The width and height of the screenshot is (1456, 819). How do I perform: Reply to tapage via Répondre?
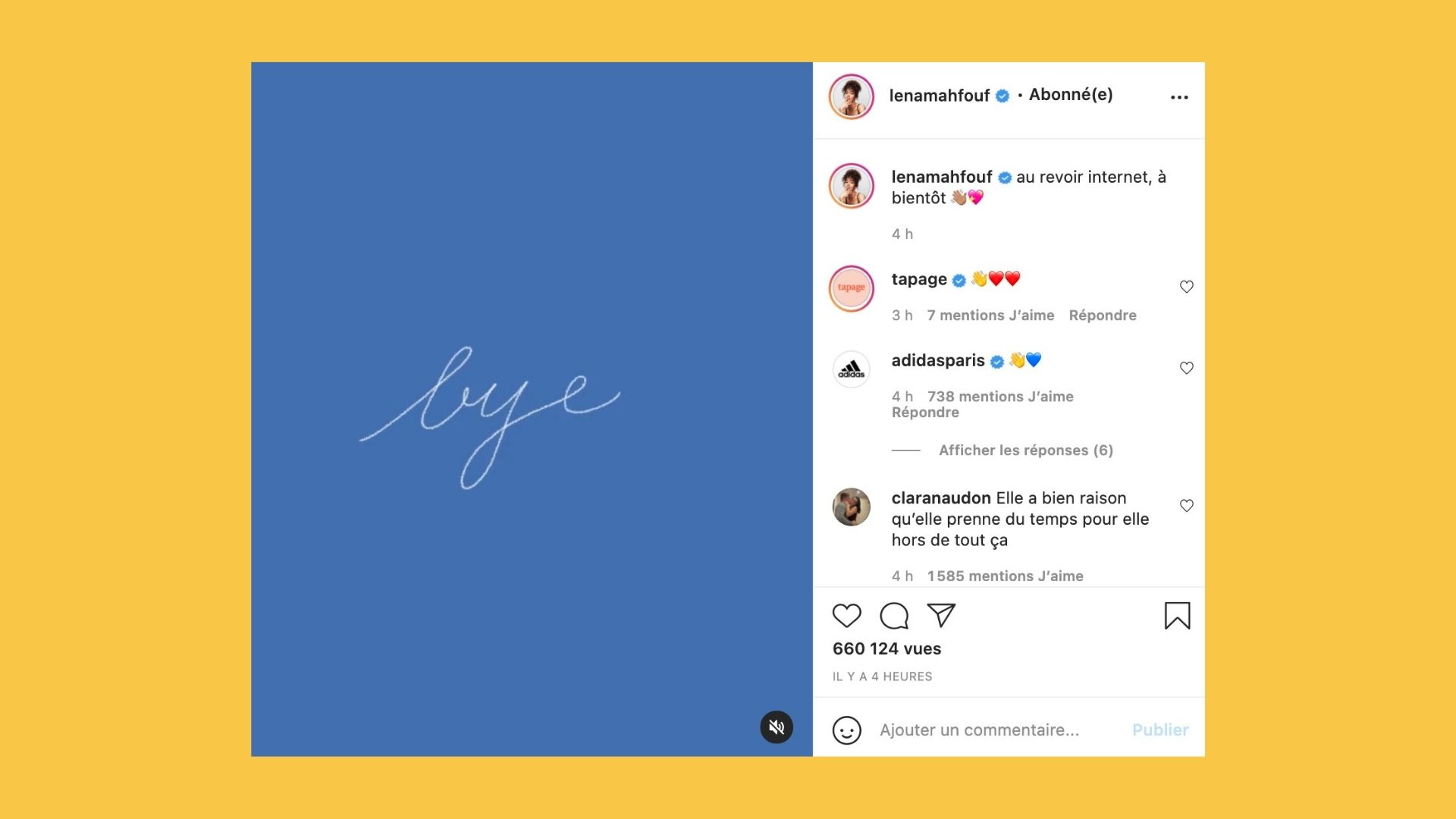pyautogui.click(x=1103, y=315)
